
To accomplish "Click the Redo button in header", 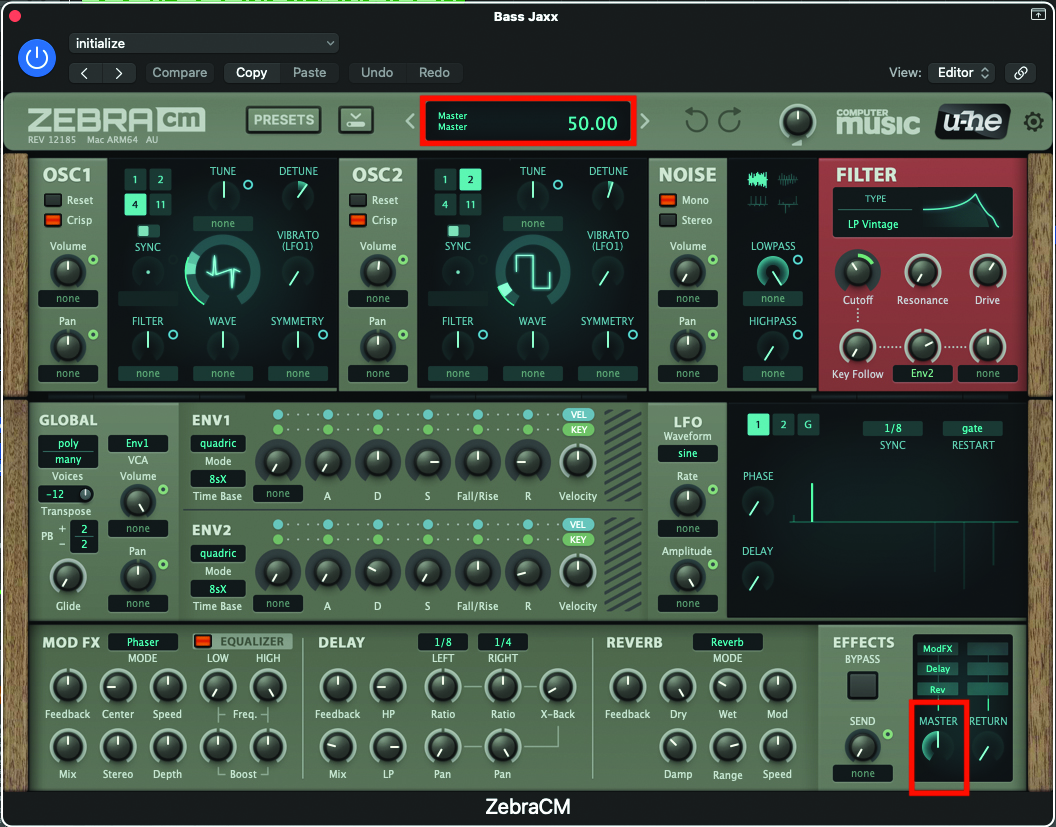I will 434,73.
